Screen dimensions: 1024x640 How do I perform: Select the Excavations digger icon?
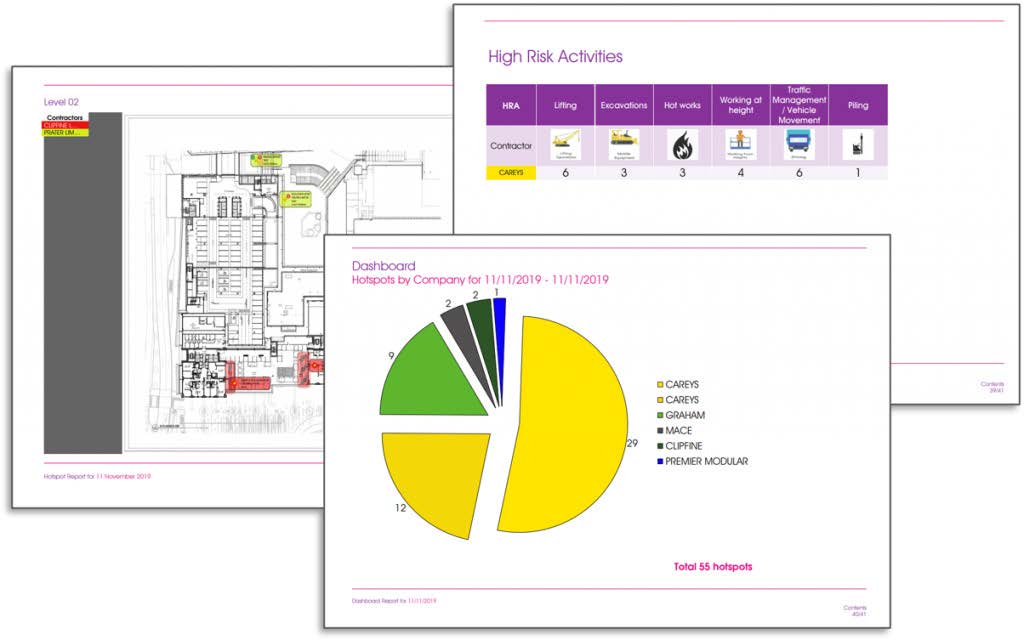point(623,145)
